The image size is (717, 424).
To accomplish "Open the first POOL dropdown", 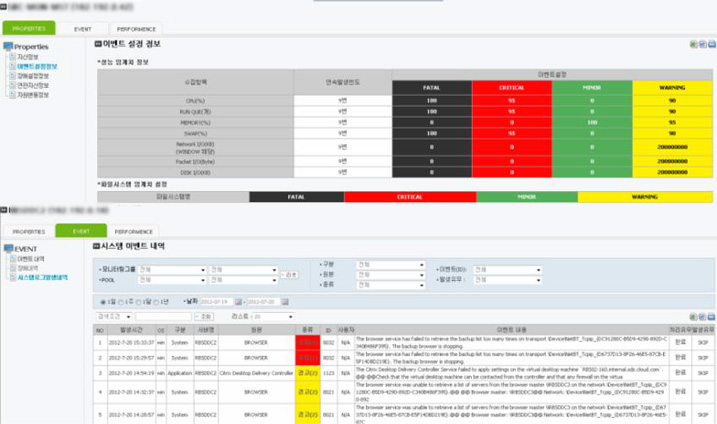I will pyautogui.click(x=172, y=280).
